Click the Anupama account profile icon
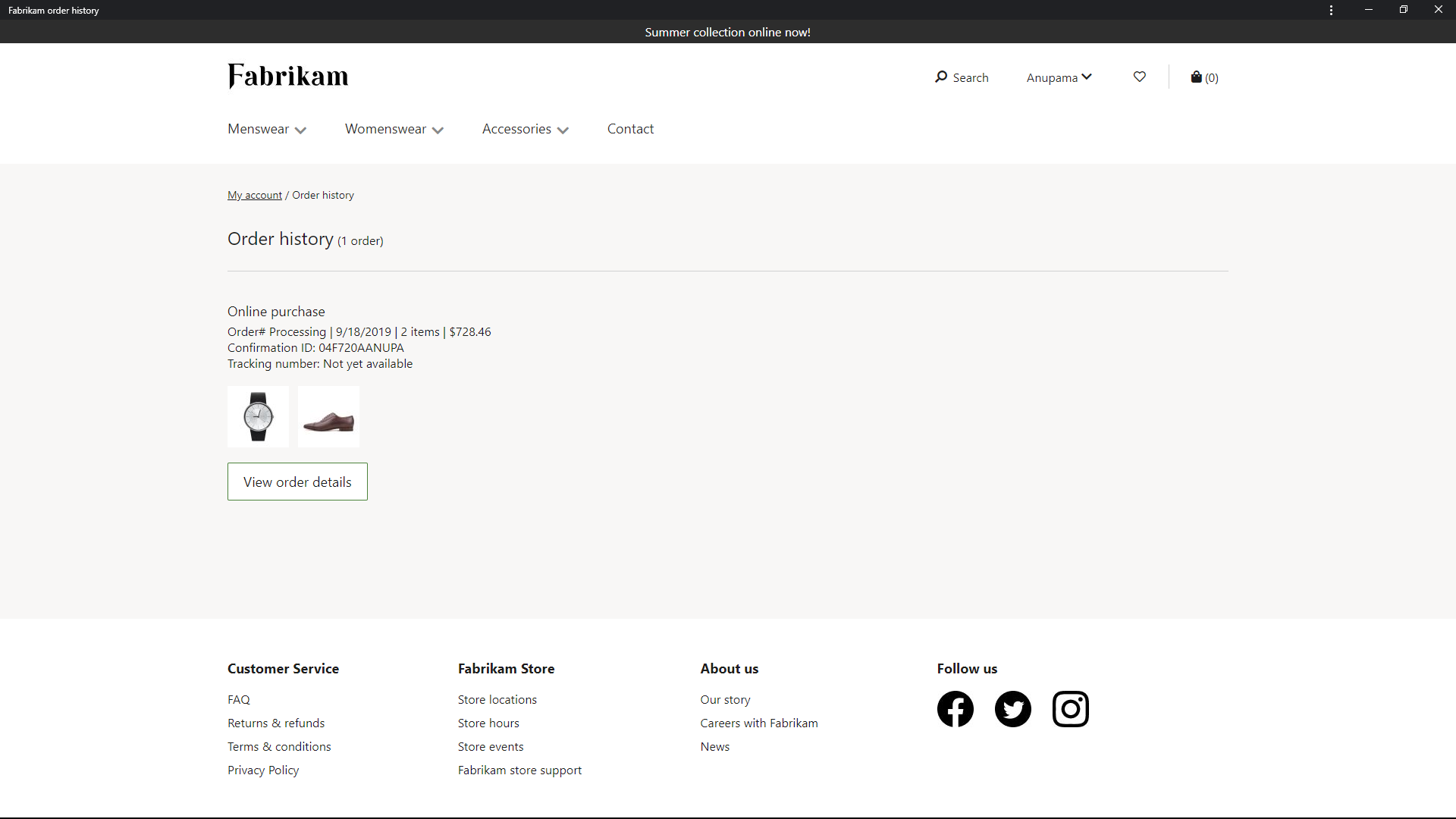Viewport: 1456px width, 819px height. pos(1057,77)
